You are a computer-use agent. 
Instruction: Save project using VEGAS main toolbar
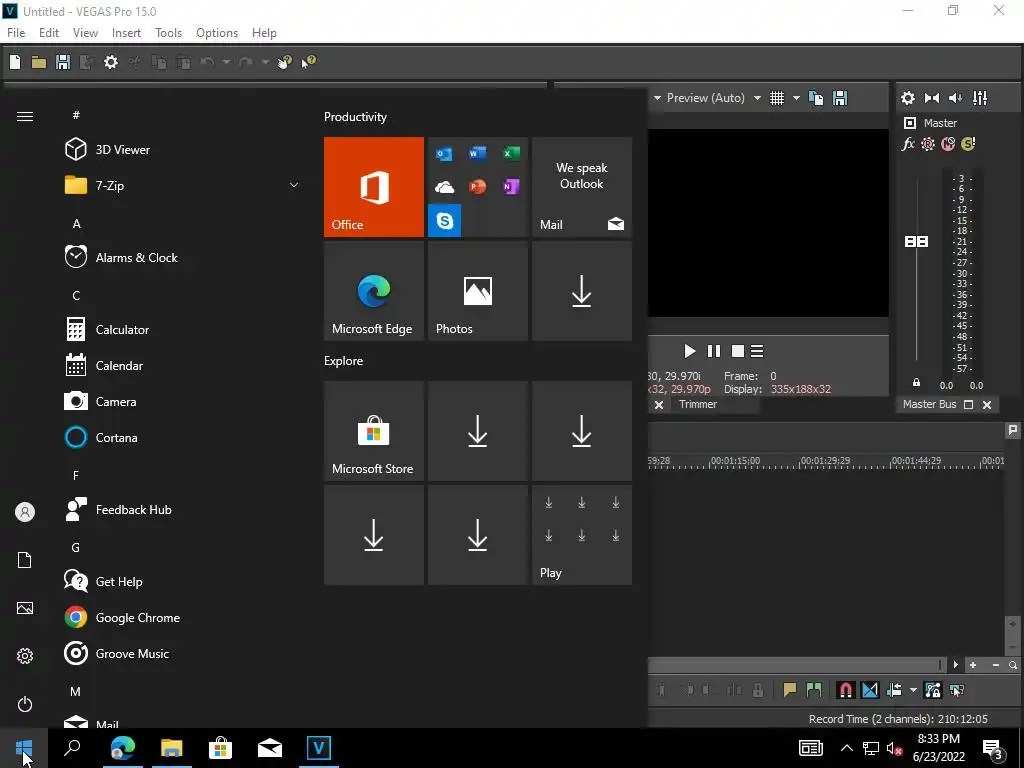coord(63,62)
